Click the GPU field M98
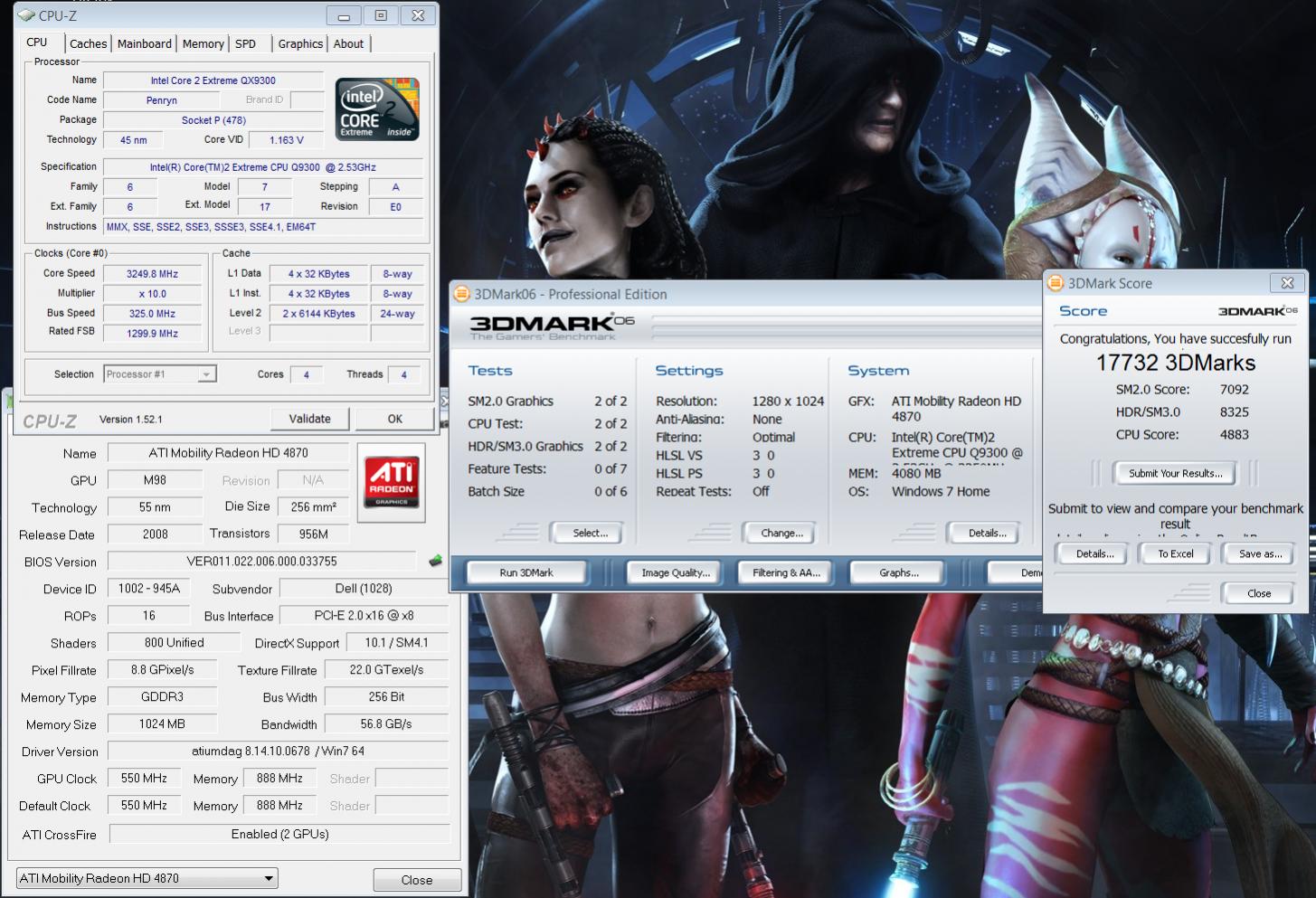This screenshot has height=898, width=1316. pos(155,480)
